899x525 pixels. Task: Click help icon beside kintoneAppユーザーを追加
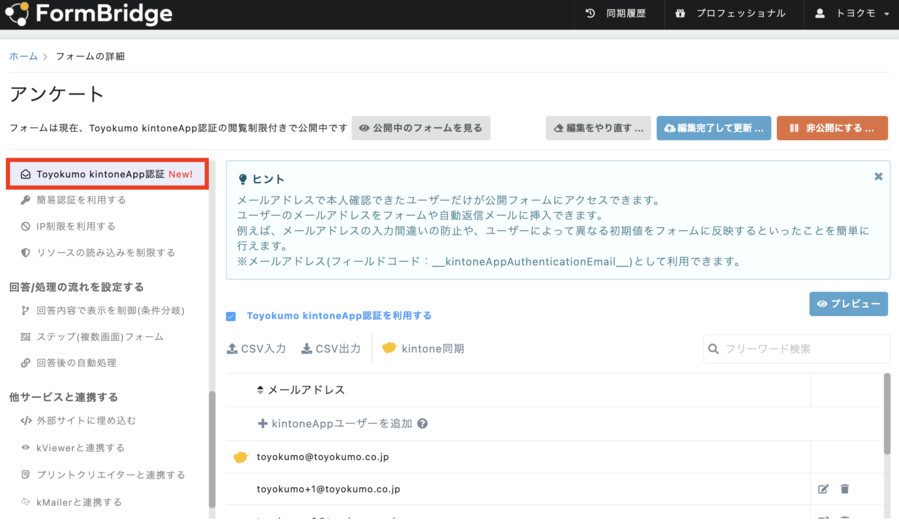click(423, 424)
